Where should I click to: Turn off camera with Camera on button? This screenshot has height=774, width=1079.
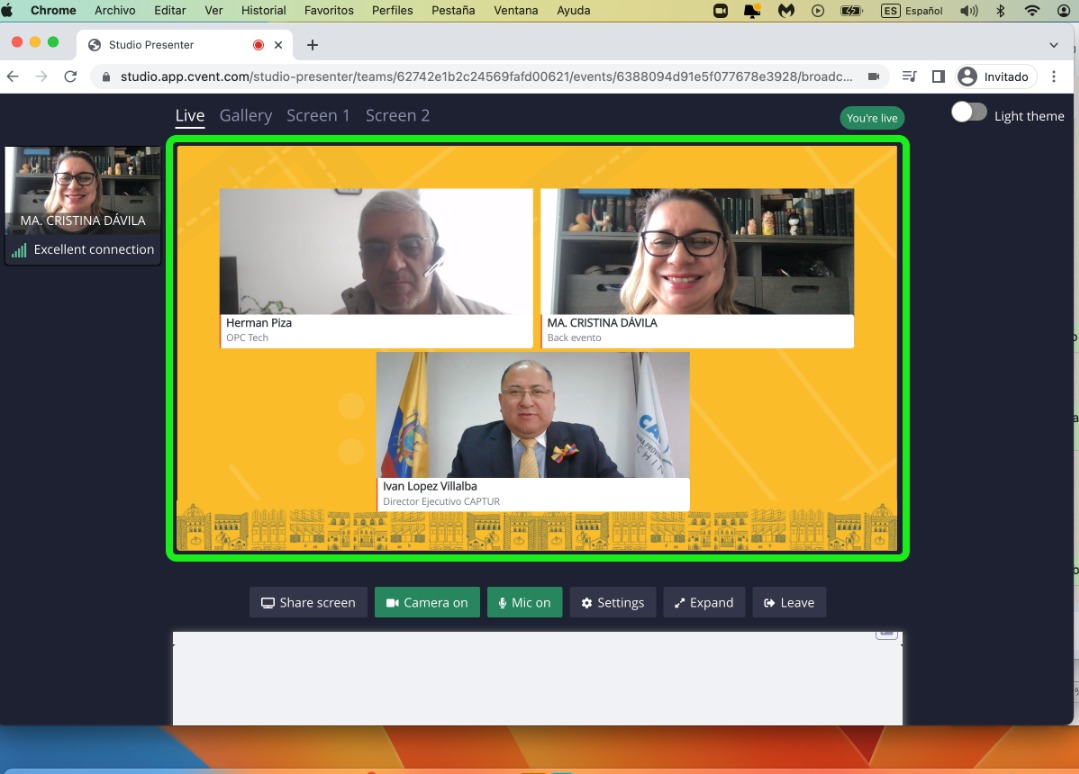427,603
